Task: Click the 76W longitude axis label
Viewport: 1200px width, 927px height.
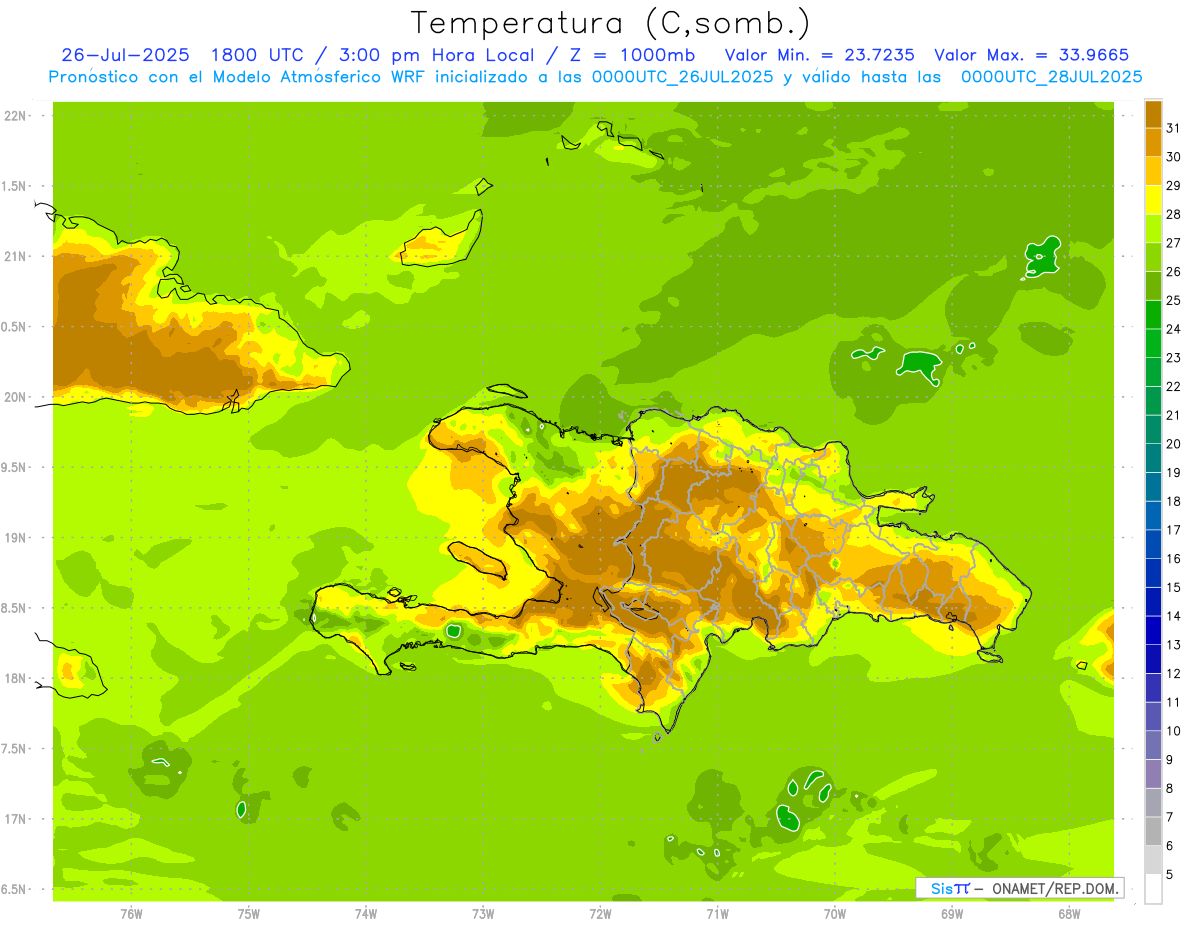Action: [x=131, y=914]
